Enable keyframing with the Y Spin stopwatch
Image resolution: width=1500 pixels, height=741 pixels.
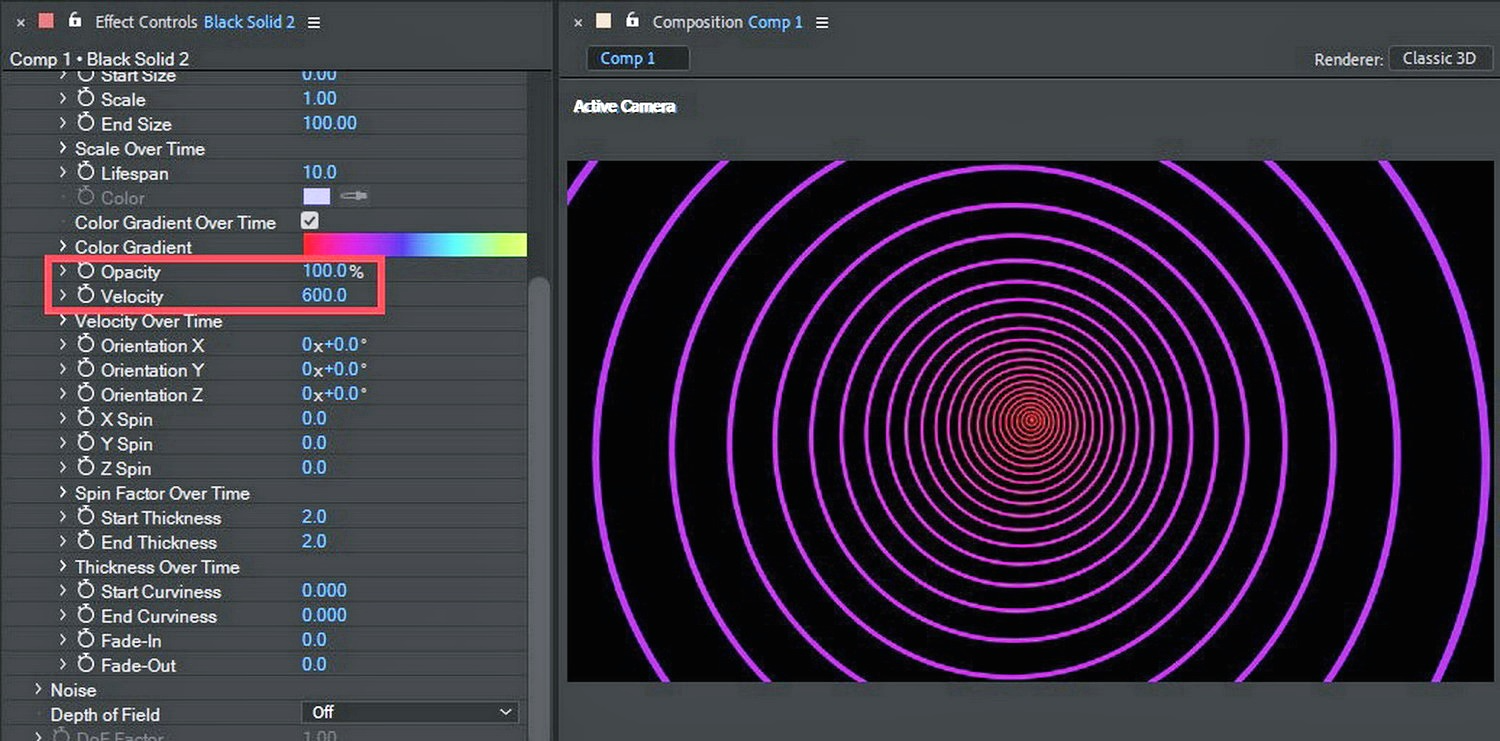pyautogui.click(x=86, y=443)
